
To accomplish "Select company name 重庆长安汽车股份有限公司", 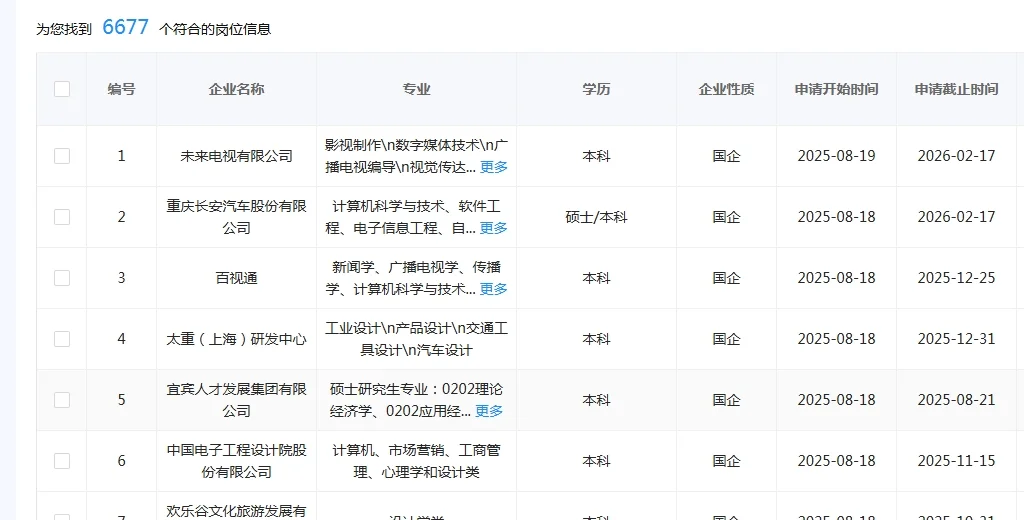I will point(236,217).
